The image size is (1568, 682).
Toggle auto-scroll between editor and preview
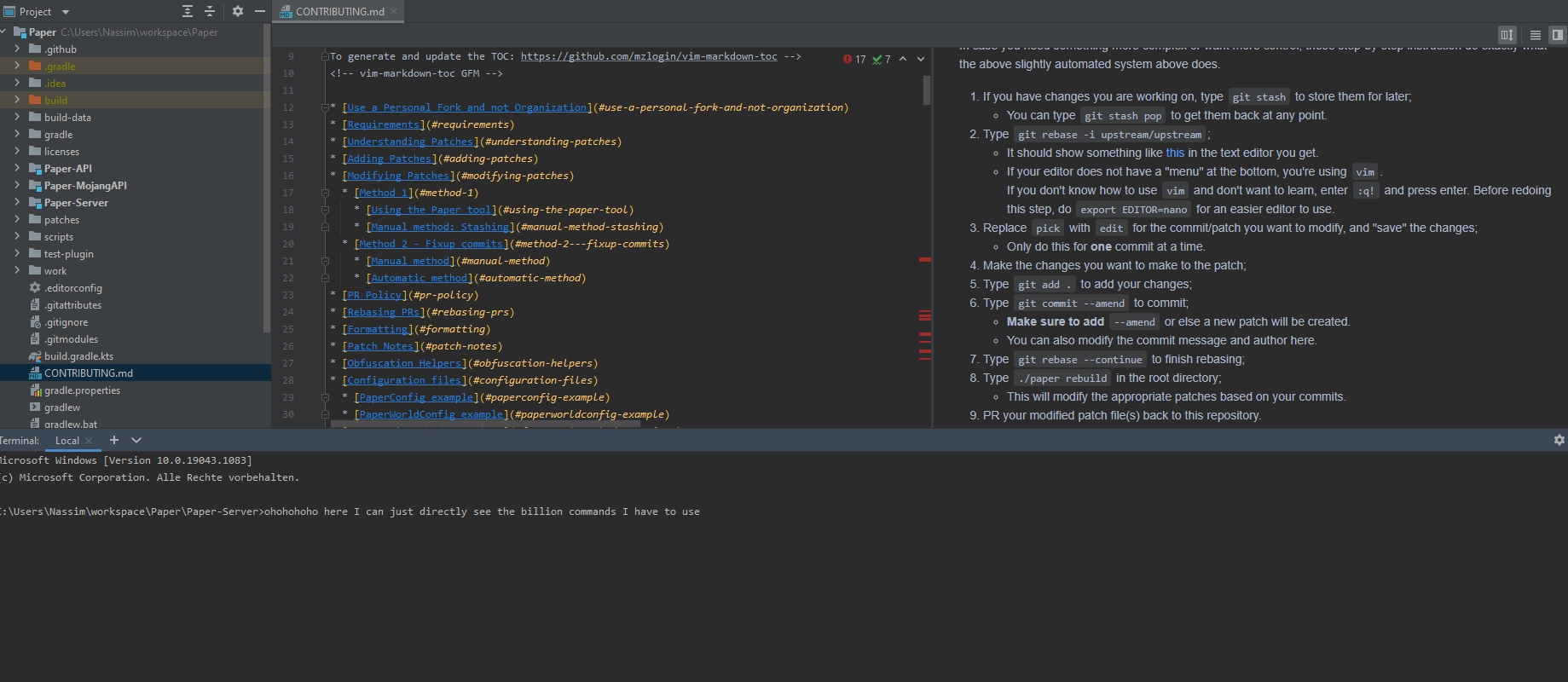coord(1507,35)
